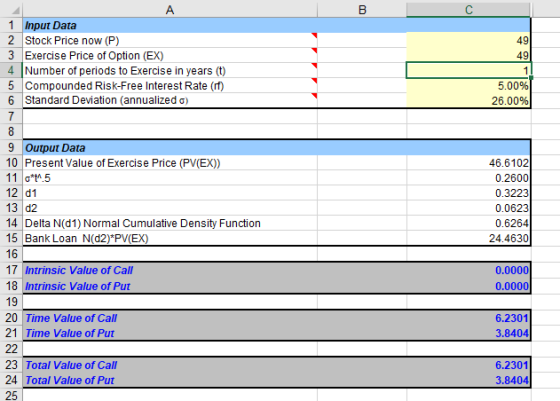Click comment indicator on Number of periods row
Viewport: 560px width, 401px height.
click(x=315, y=65)
